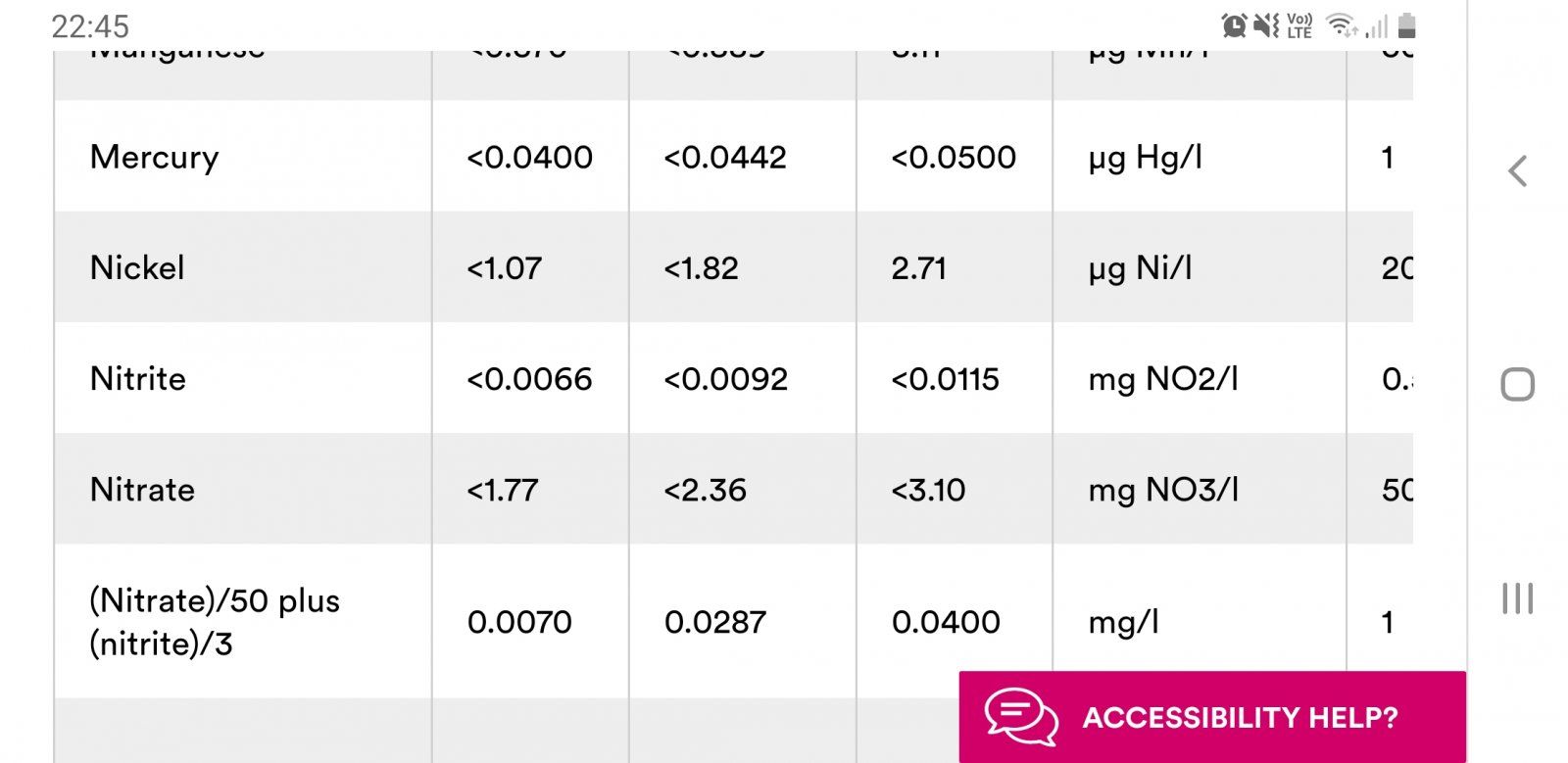Click the chat bubble icon in Accessibility Help
The height and width of the screenshot is (763, 1568).
tap(1021, 718)
